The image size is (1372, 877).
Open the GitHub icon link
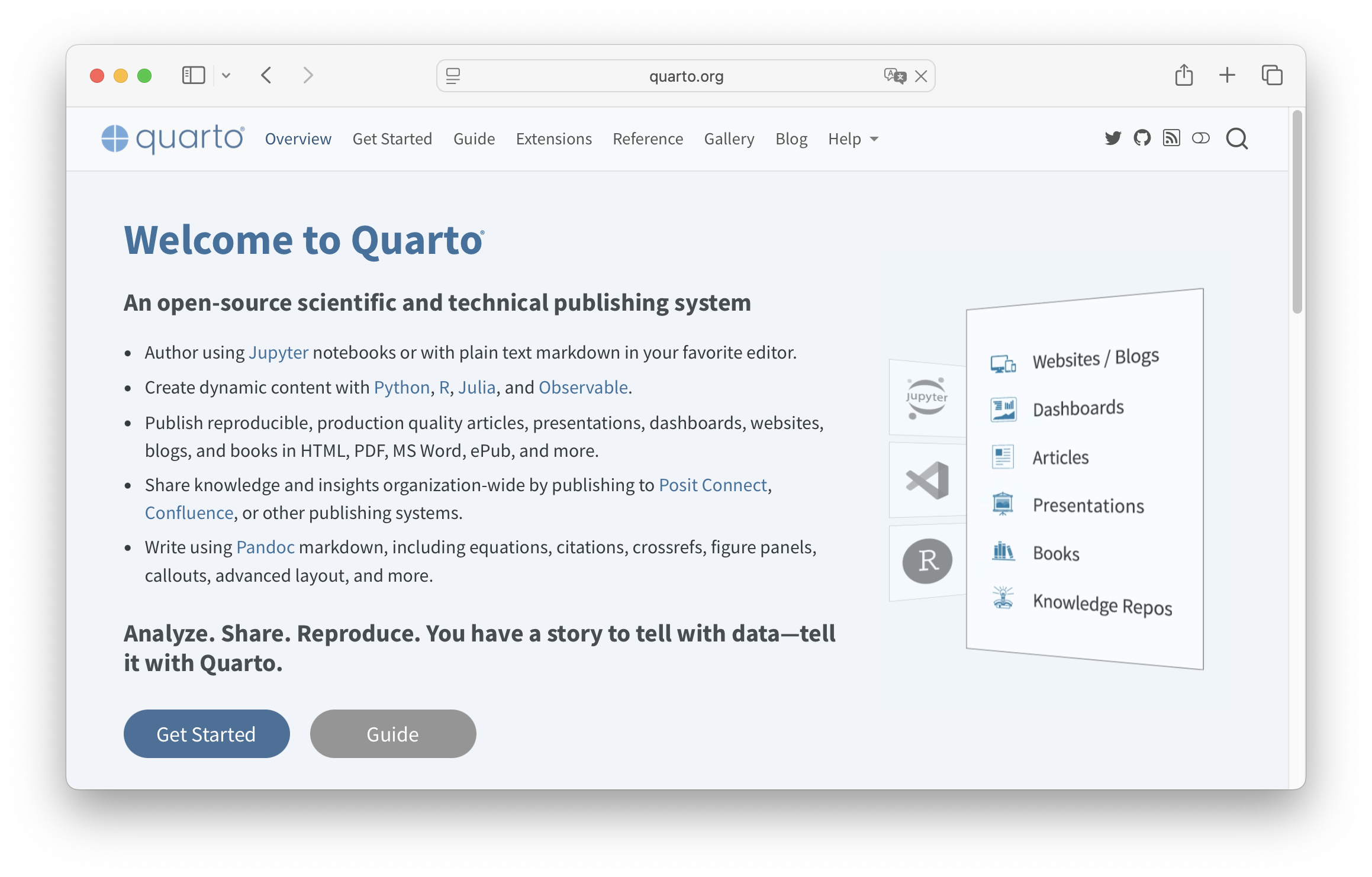pyautogui.click(x=1142, y=138)
